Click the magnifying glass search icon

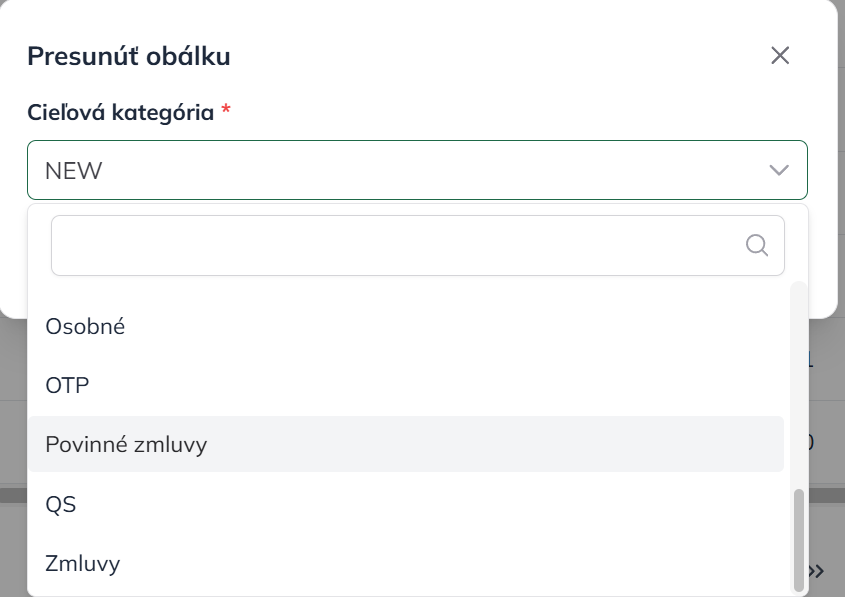tap(757, 245)
